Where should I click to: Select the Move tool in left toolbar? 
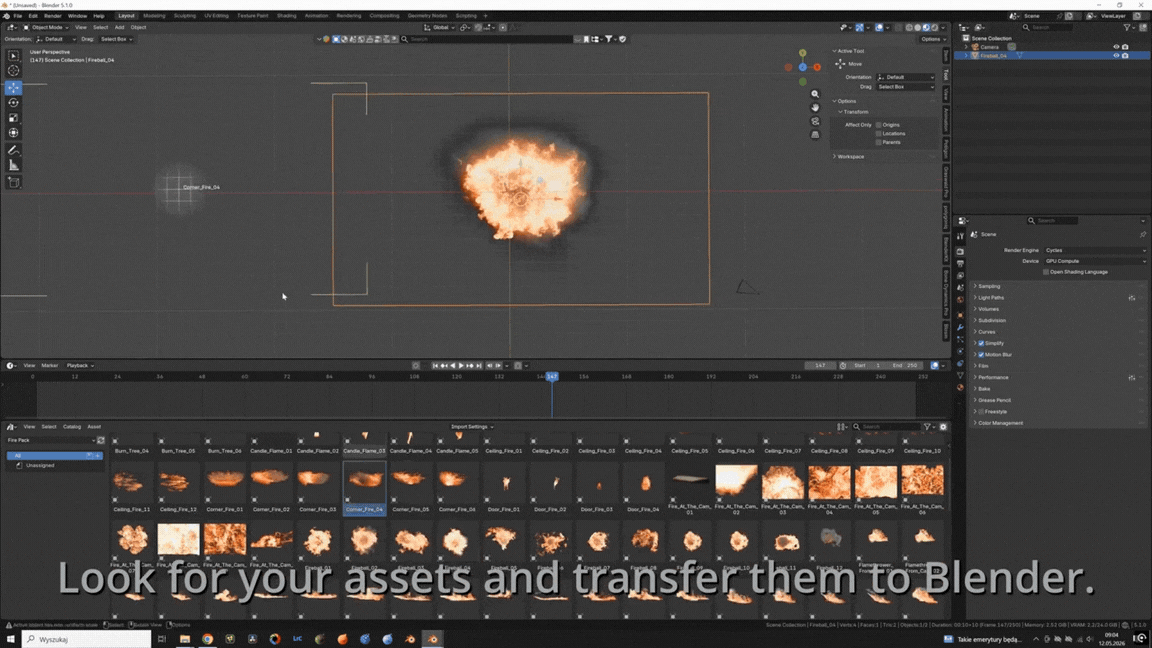pos(13,87)
